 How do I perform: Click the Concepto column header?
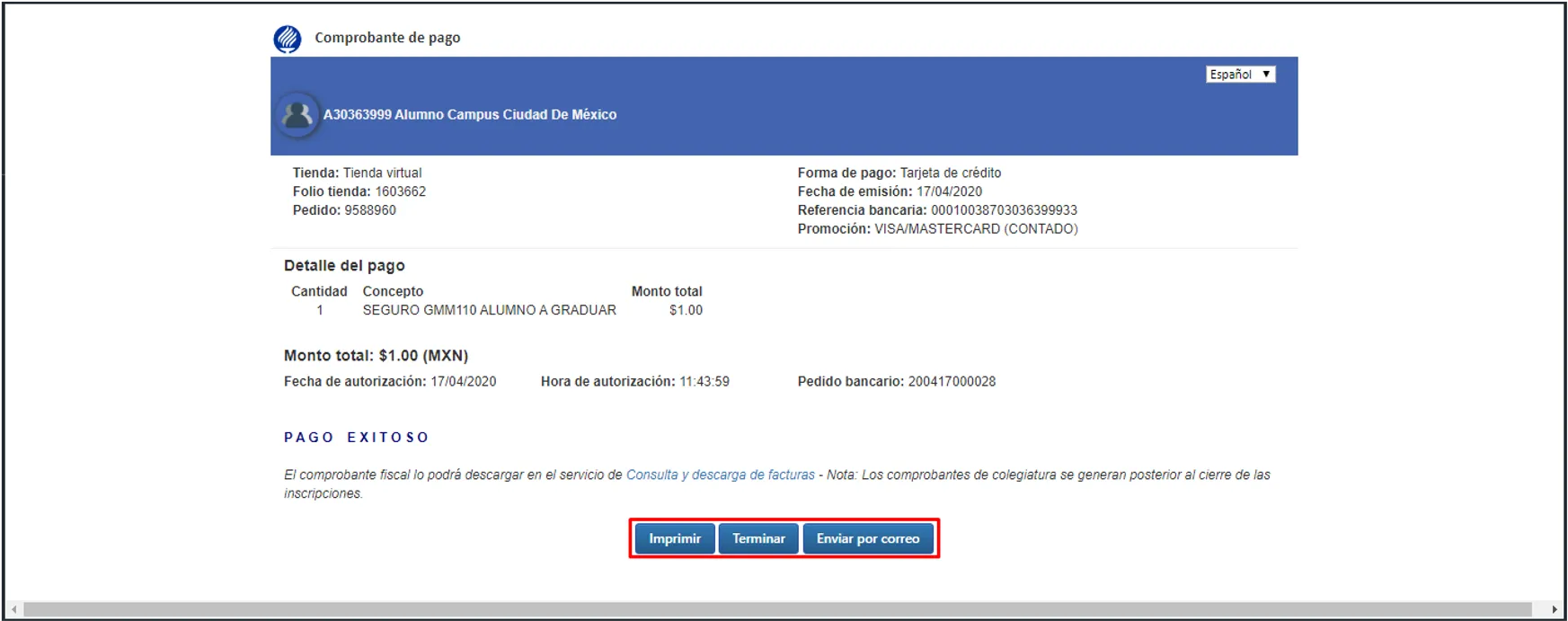[393, 291]
